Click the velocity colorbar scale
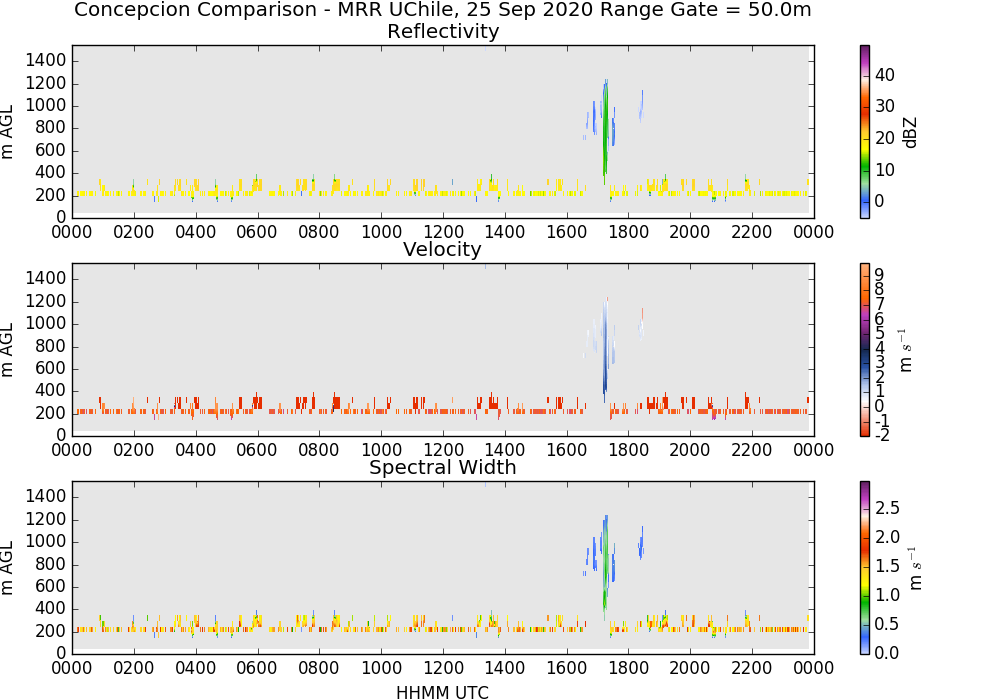The image size is (1000, 700). click(865, 350)
